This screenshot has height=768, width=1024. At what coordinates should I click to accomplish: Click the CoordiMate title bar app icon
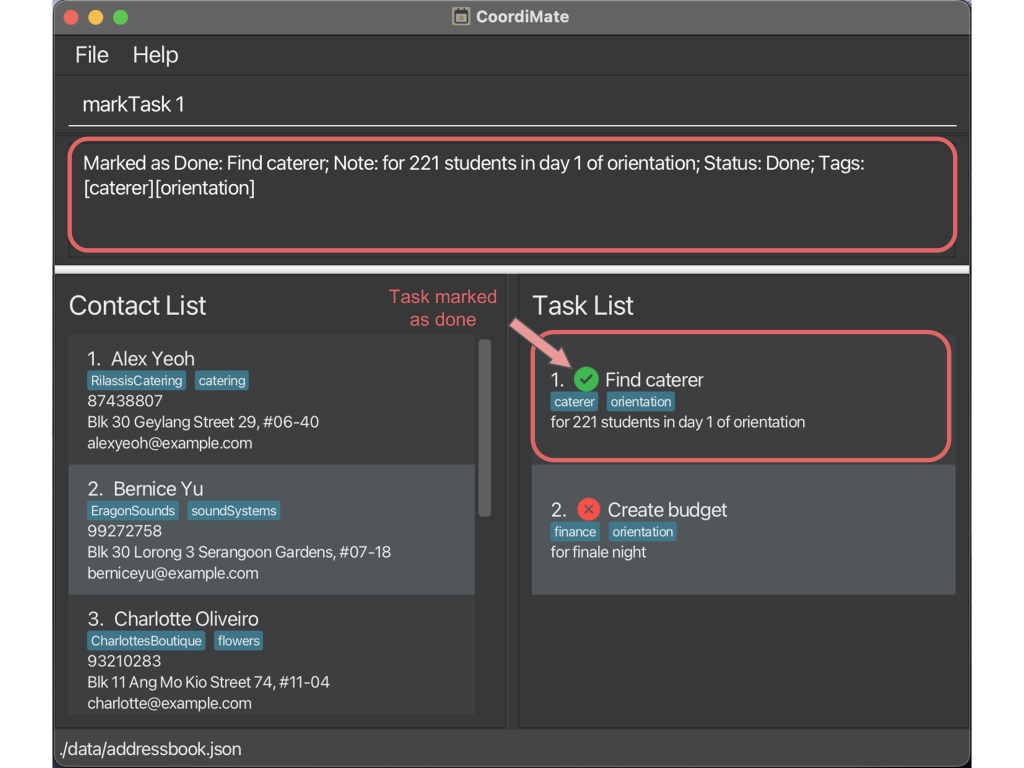(x=461, y=17)
